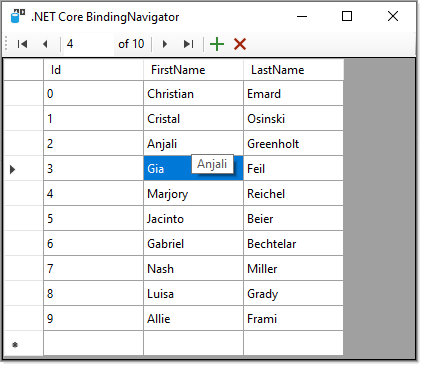The height and width of the screenshot is (367, 423).
Task: Click the empty LastName cell in new row
Action: point(293,344)
